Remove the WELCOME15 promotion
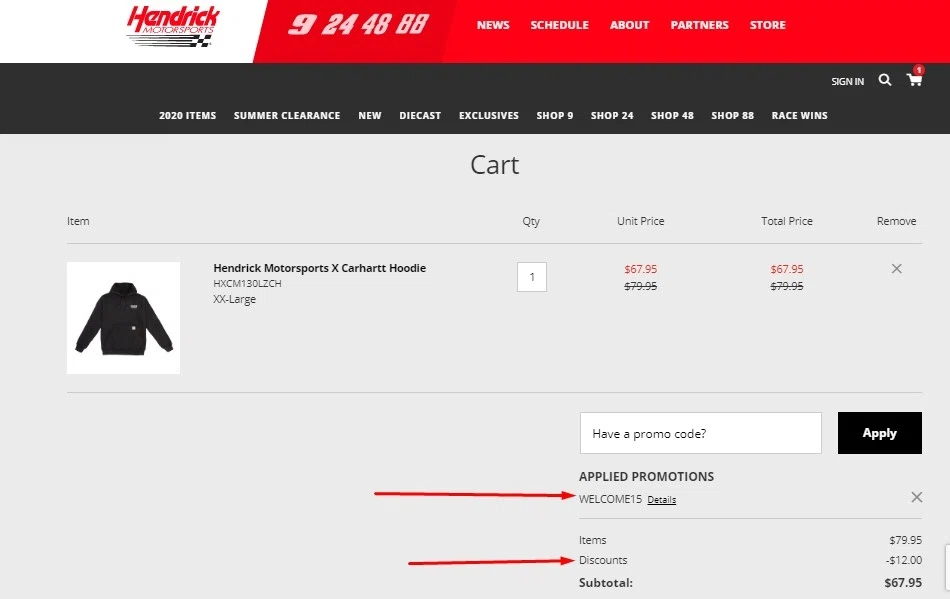The image size is (950, 599). [917, 497]
